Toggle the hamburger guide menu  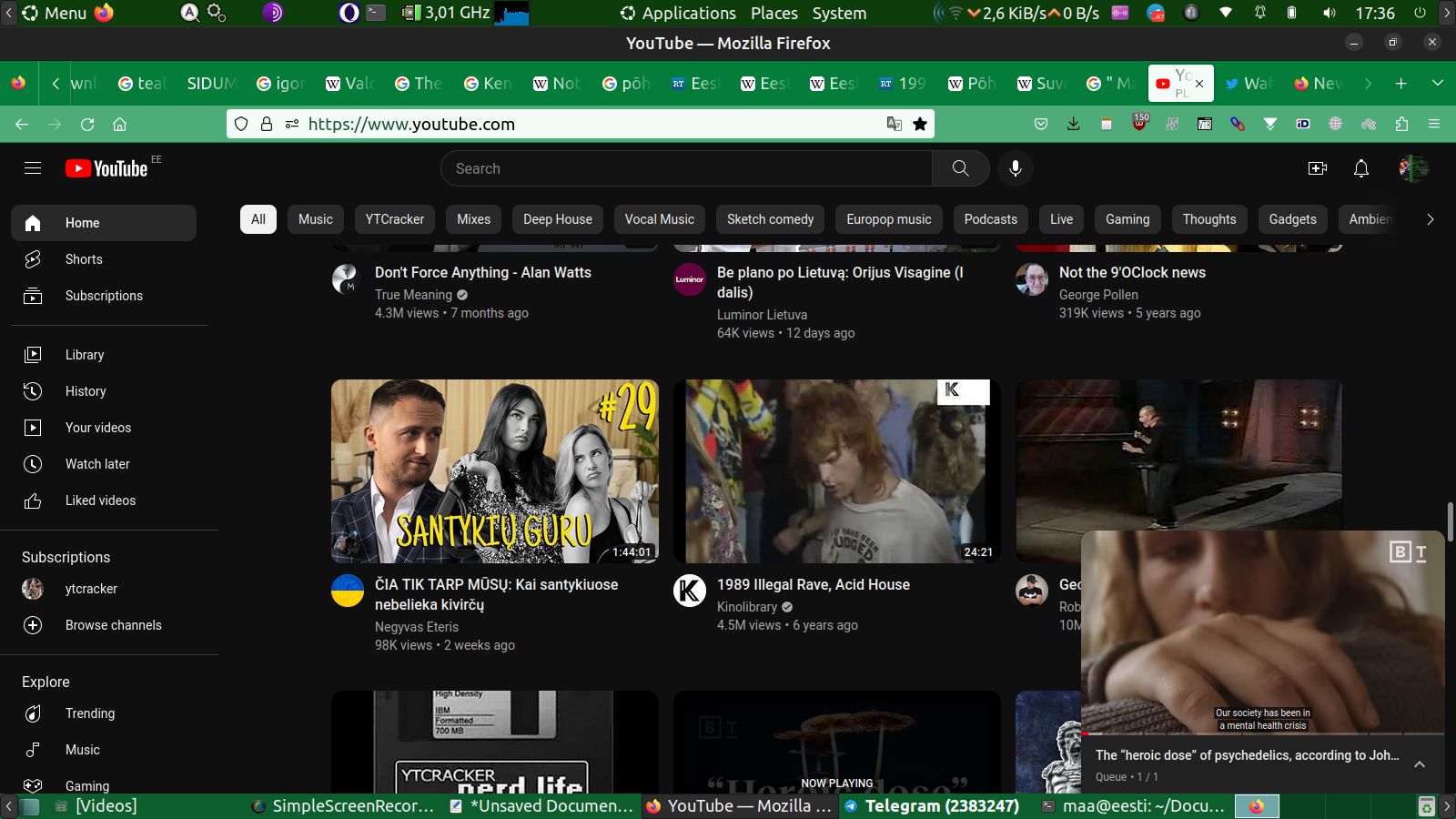coord(33,168)
